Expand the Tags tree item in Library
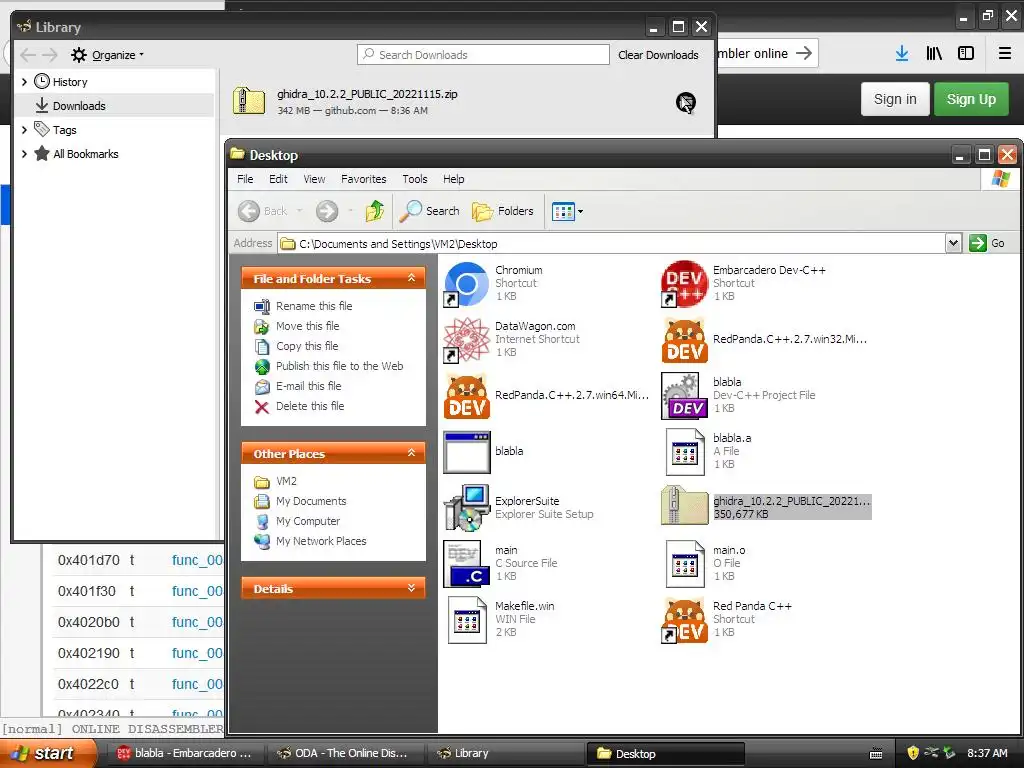The width and height of the screenshot is (1024, 768). tap(24, 130)
